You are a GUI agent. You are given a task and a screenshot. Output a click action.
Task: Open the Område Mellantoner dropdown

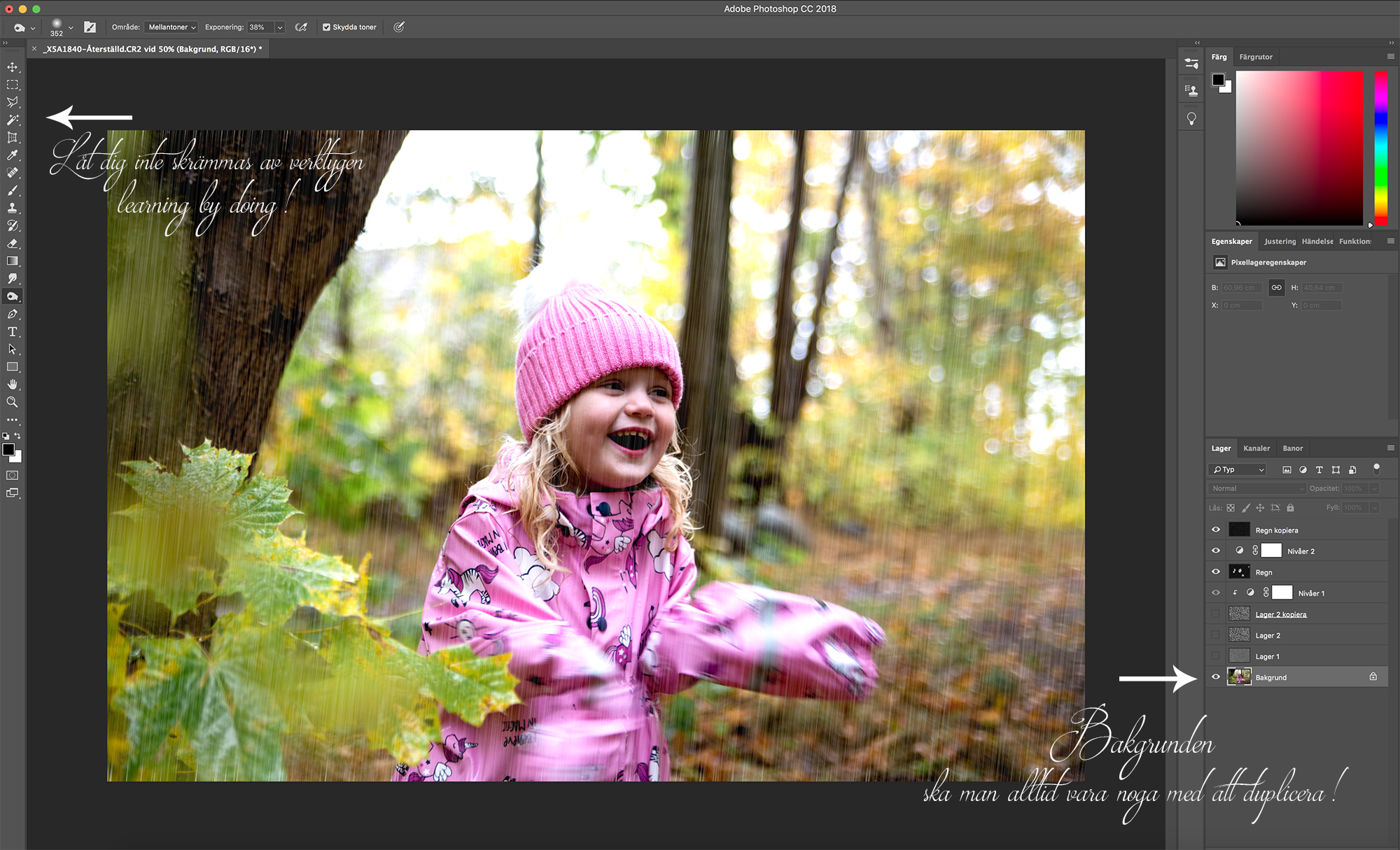(171, 27)
